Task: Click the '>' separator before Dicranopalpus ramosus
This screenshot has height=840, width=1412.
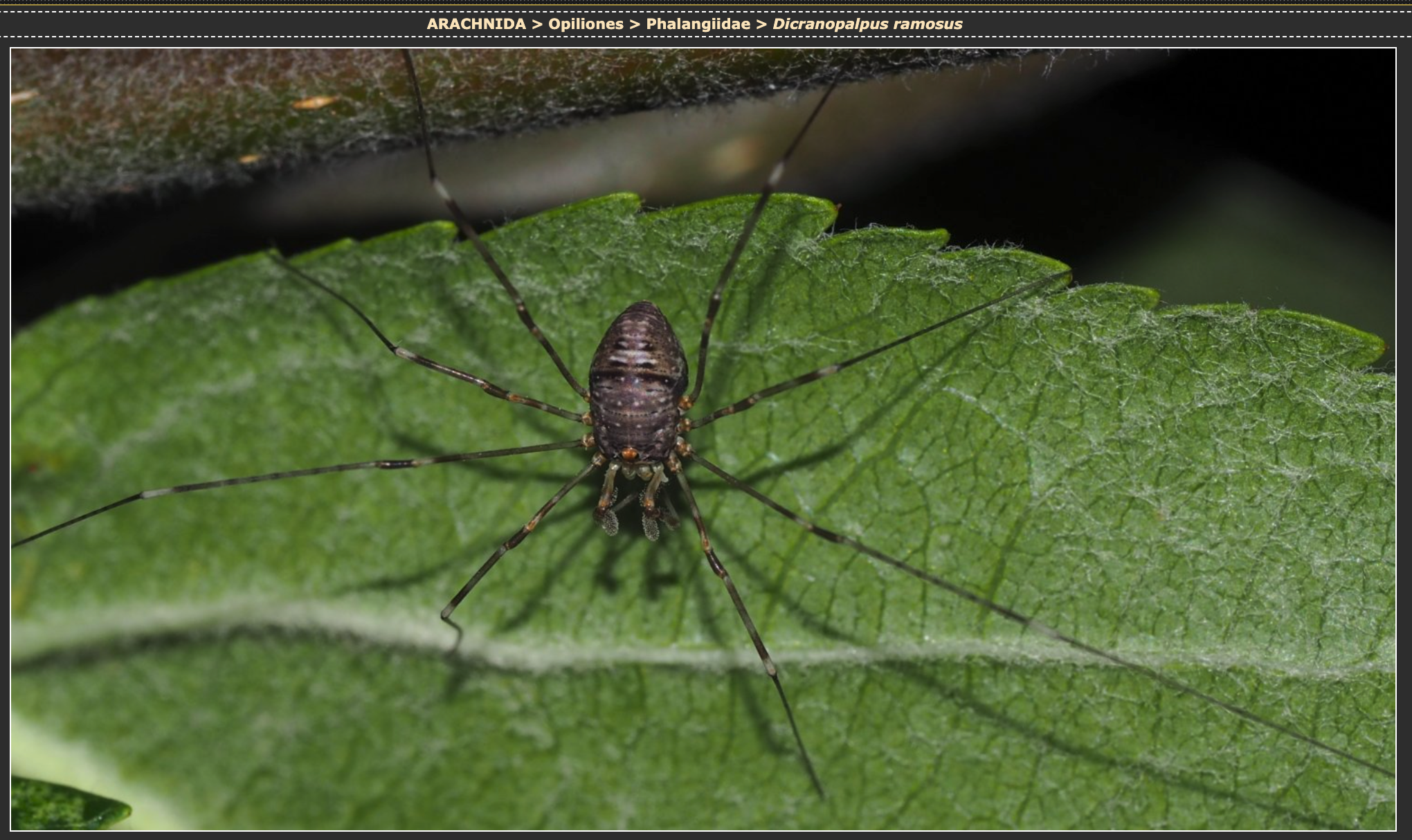Action: point(761,24)
